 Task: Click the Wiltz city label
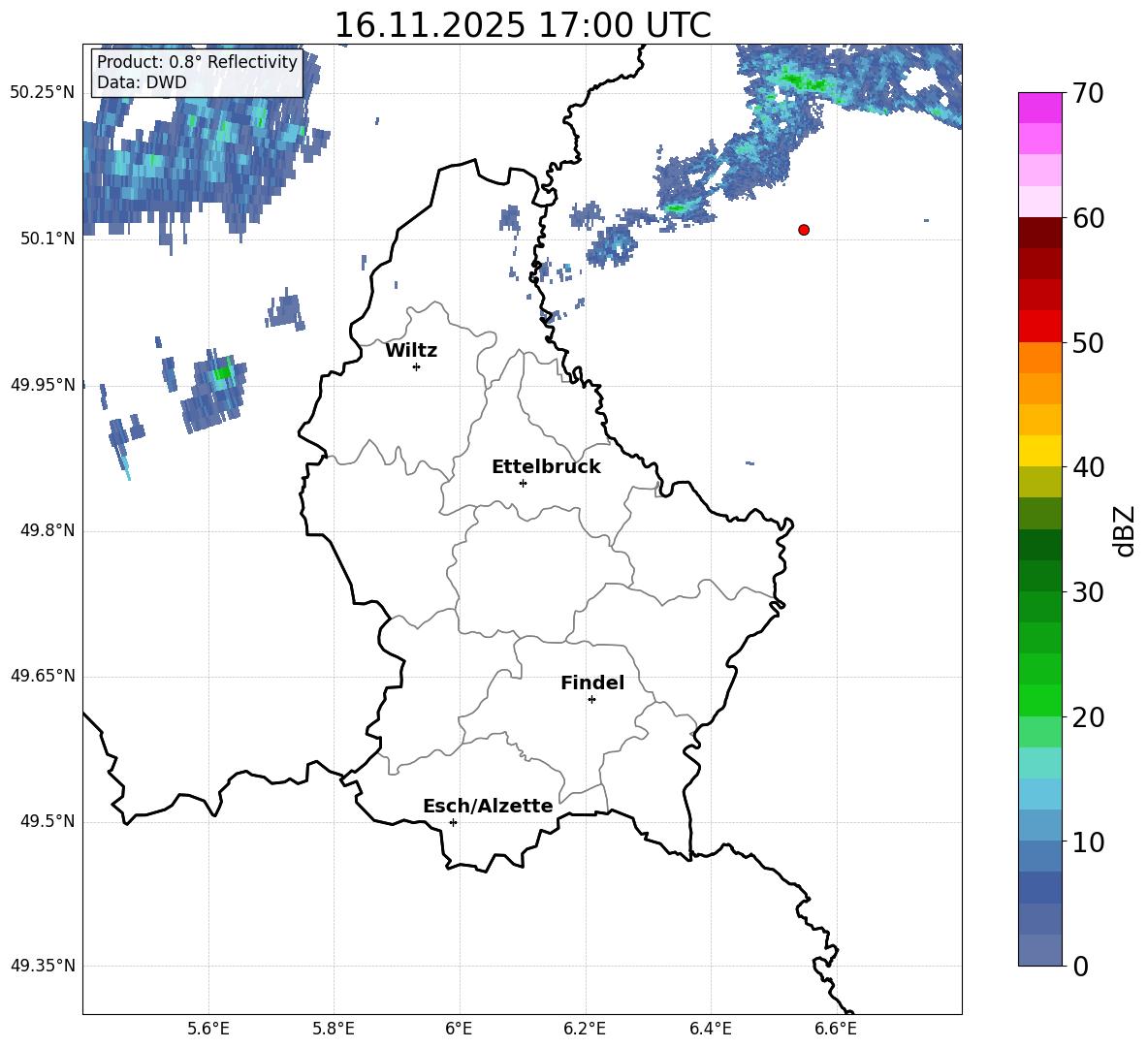coord(411,351)
